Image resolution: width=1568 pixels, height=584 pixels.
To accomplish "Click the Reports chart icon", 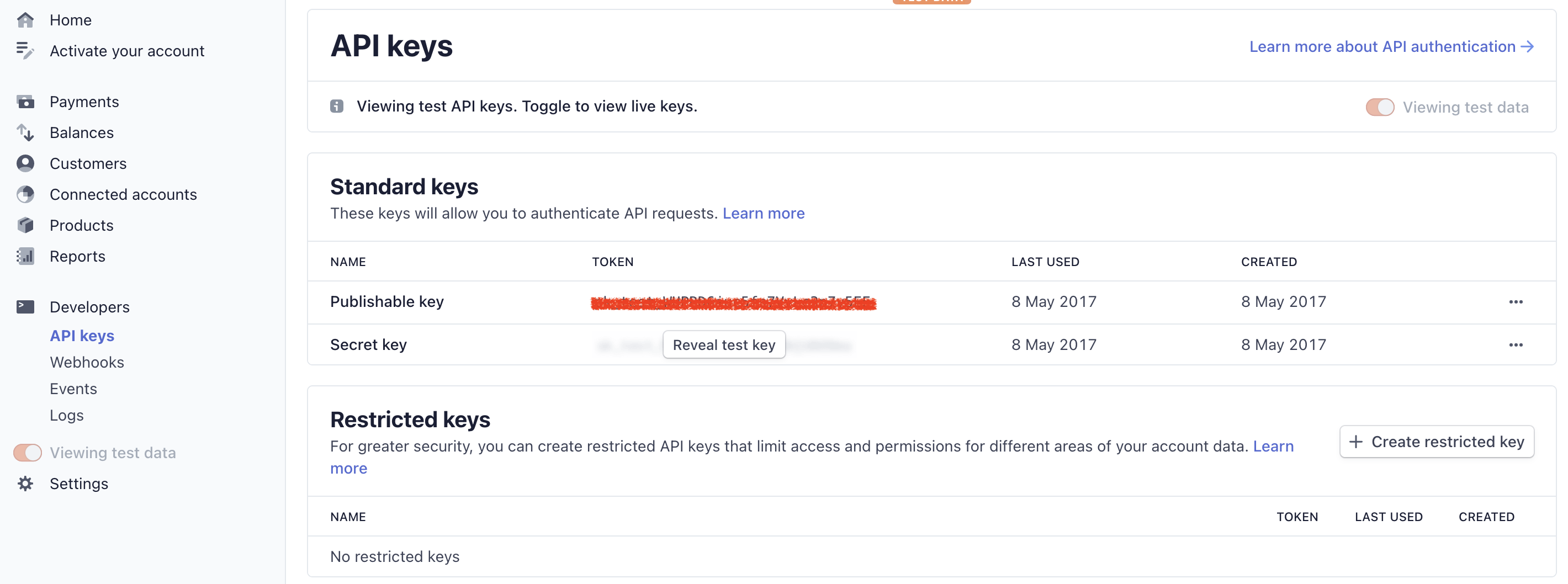I will pos(25,256).
